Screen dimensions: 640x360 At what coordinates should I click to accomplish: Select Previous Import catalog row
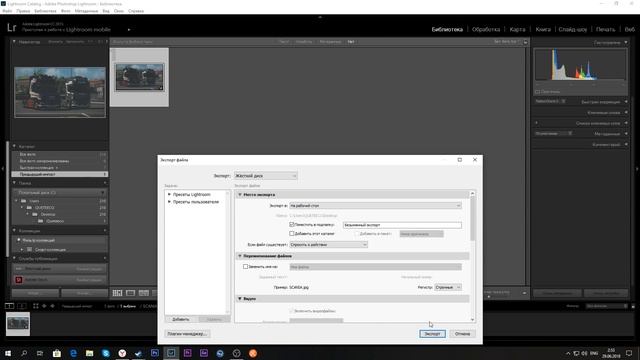60,174
